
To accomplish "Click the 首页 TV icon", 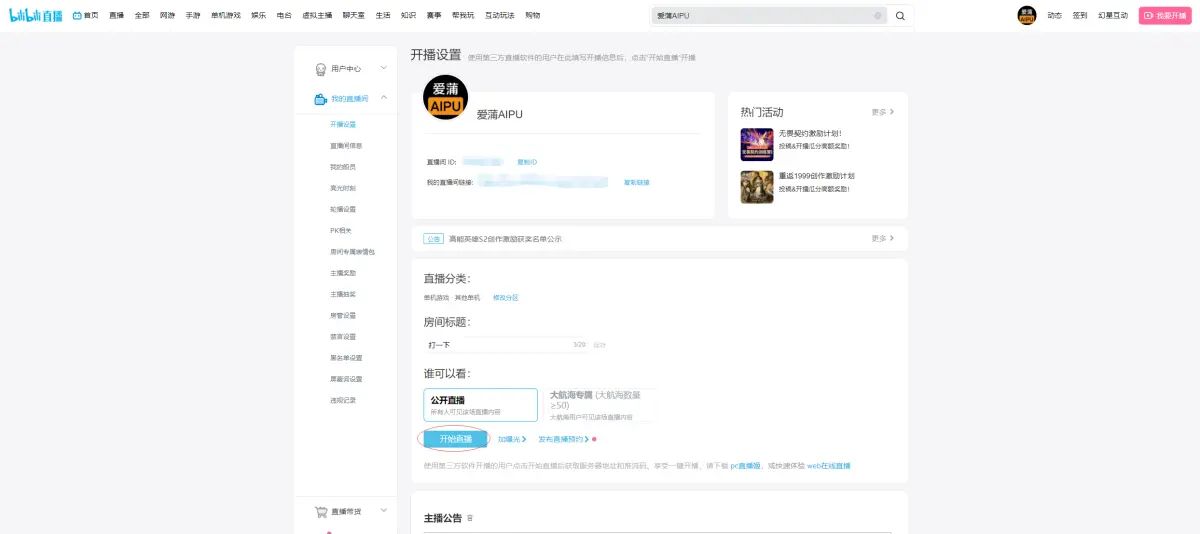I will 77,16.
